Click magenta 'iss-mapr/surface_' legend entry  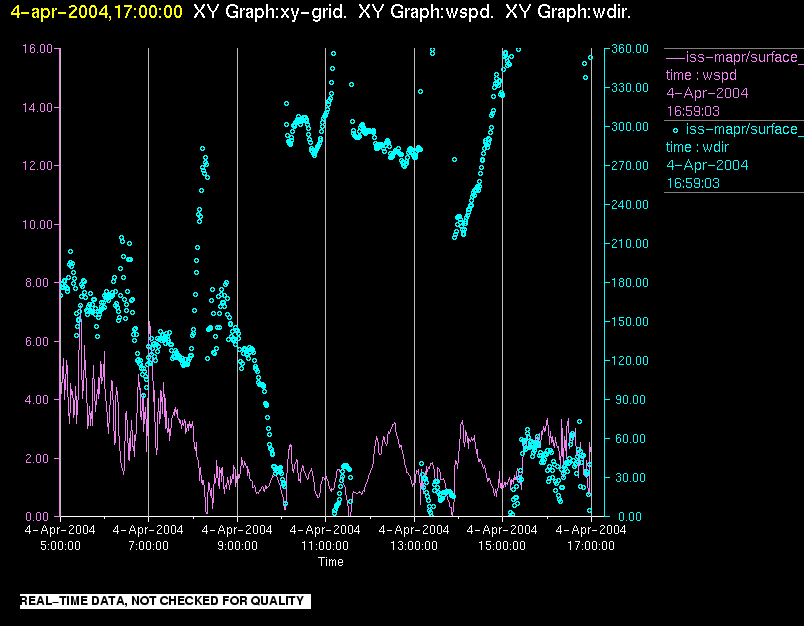745,57
